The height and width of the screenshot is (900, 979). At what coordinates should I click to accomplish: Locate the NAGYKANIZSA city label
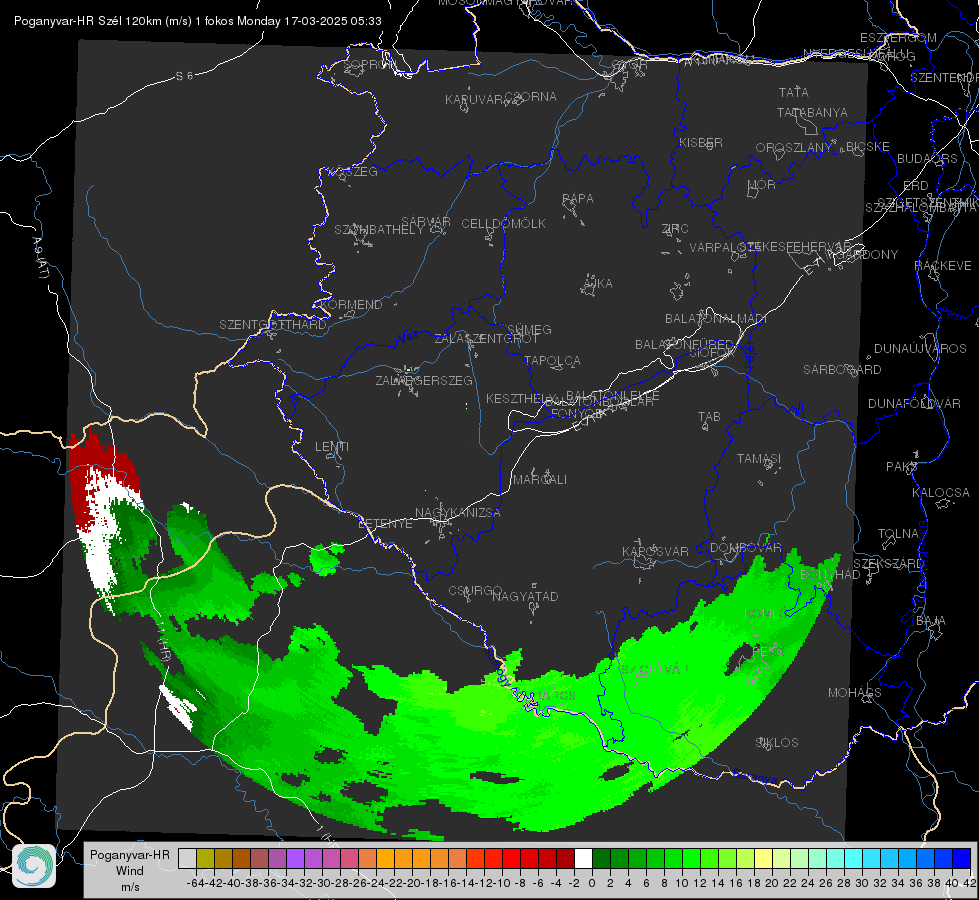click(x=458, y=513)
